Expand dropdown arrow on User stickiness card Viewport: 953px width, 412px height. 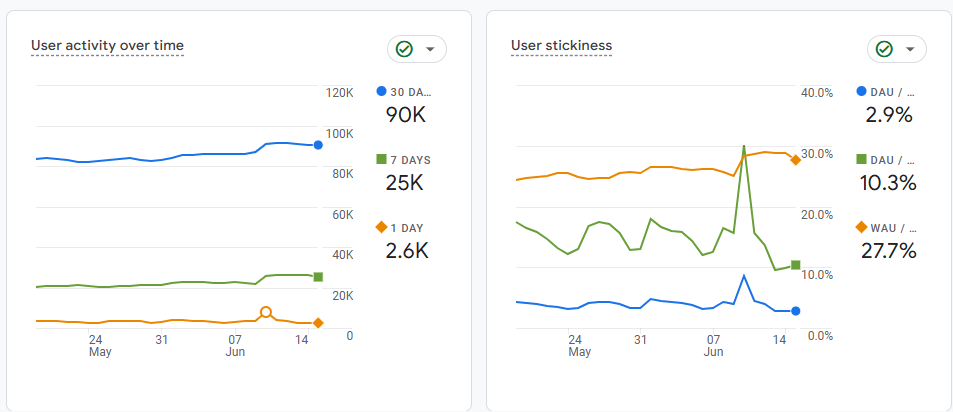[910, 49]
